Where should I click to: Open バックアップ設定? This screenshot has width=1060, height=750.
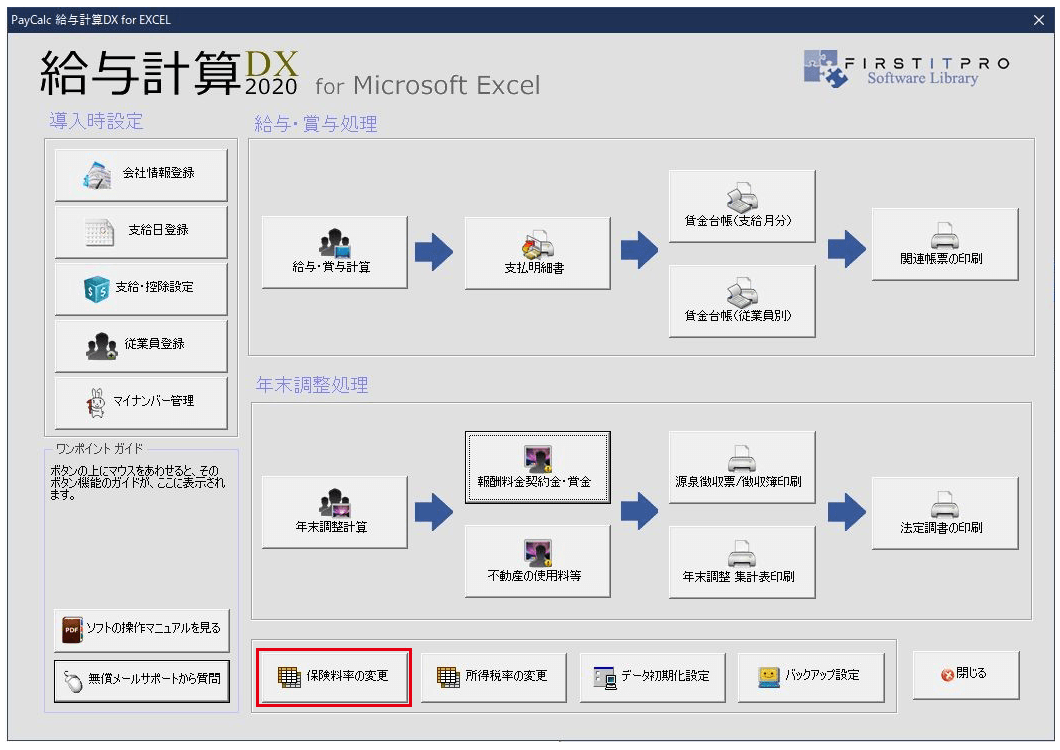pos(811,677)
